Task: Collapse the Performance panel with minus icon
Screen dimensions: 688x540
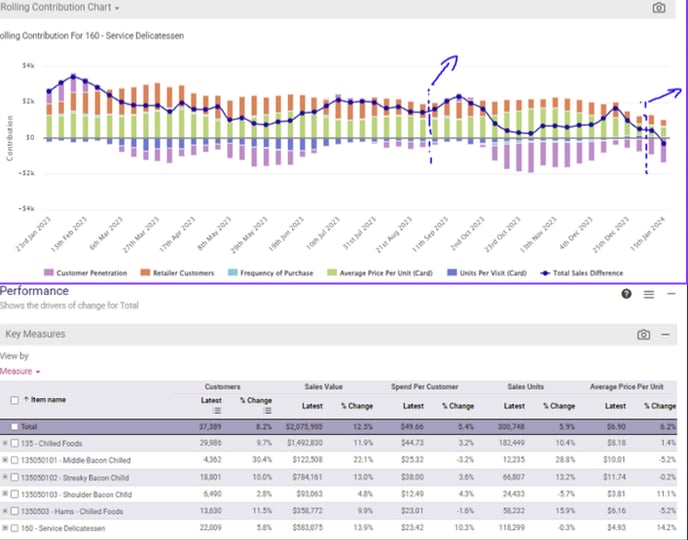Action: click(x=668, y=294)
